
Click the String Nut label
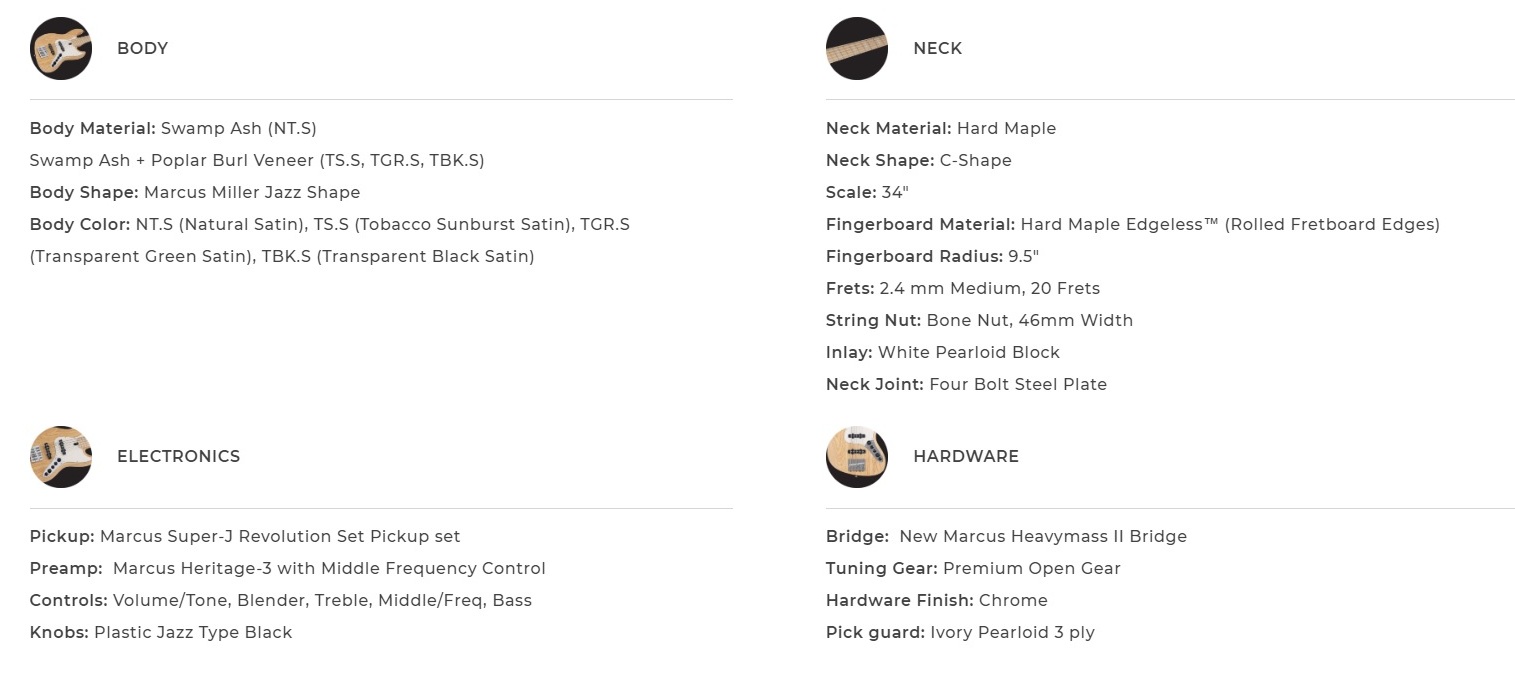(873, 320)
